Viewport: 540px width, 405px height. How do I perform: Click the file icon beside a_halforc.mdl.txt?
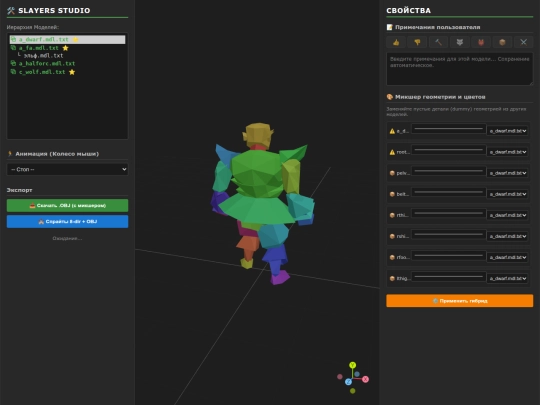click(x=13, y=63)
